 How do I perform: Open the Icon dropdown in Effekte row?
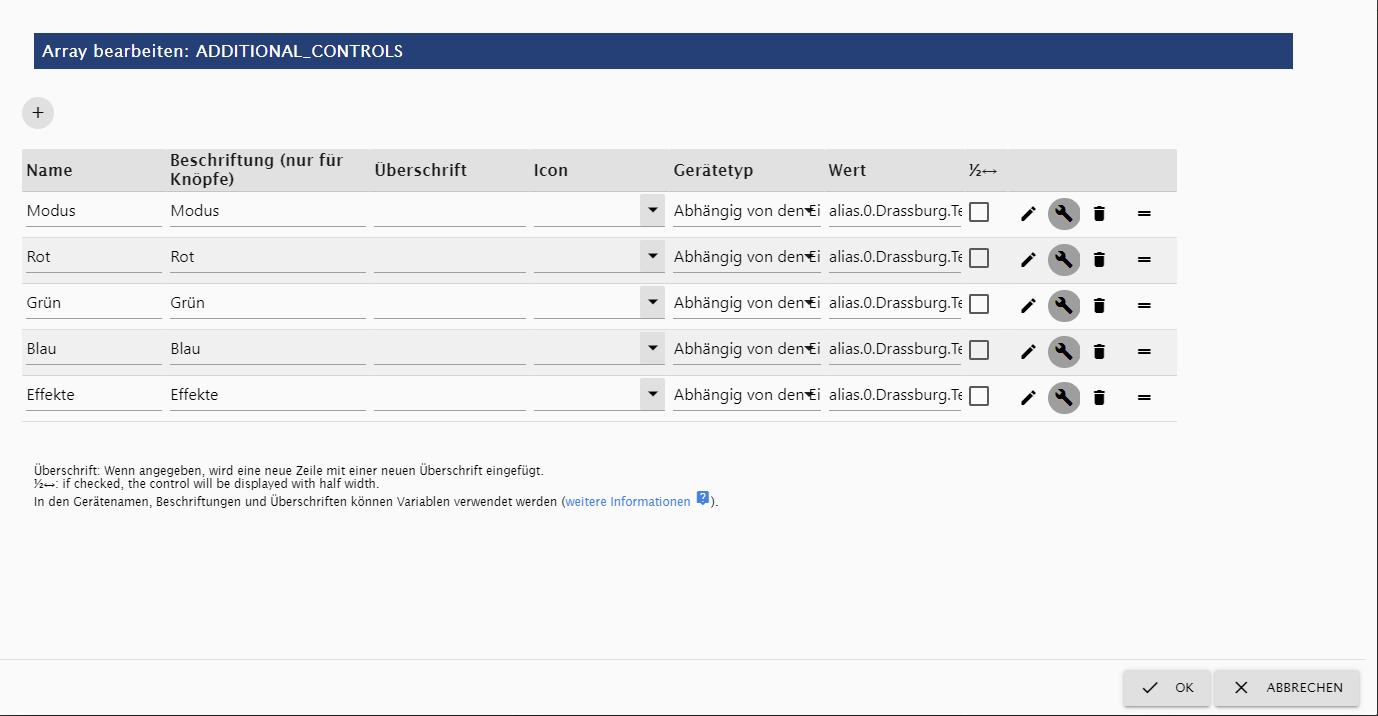point(652,395)
